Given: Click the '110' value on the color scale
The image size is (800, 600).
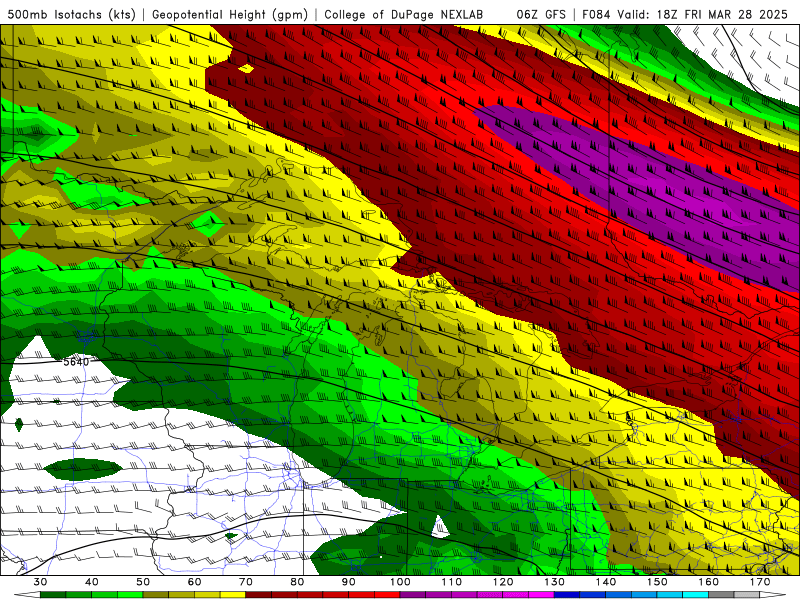Looking at the screenshot, I should [452, 582].
